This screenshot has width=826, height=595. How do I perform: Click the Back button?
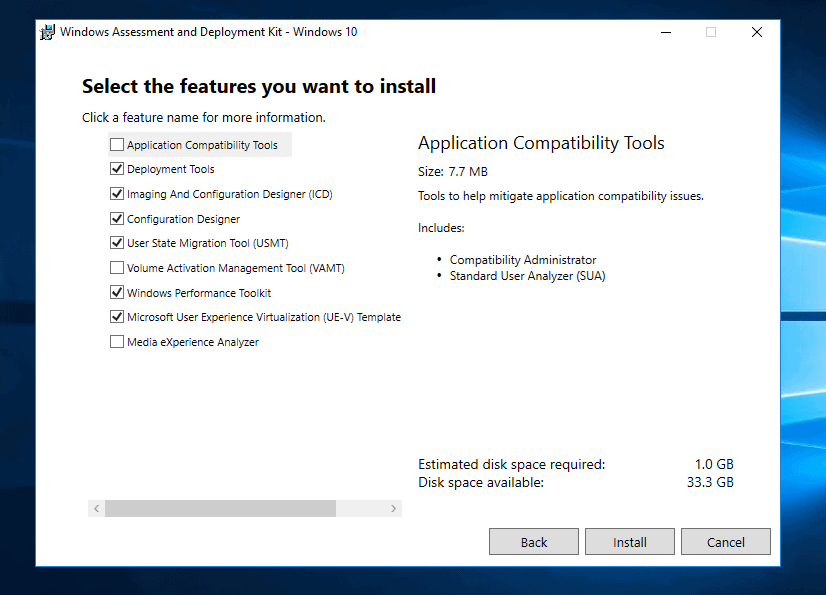pos(534,542)
